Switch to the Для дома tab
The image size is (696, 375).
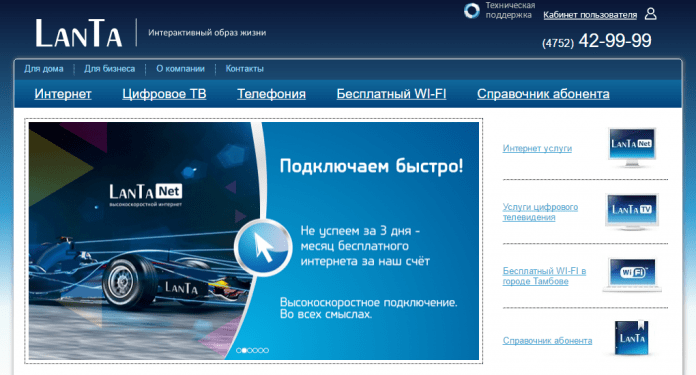tap(44, 69)
